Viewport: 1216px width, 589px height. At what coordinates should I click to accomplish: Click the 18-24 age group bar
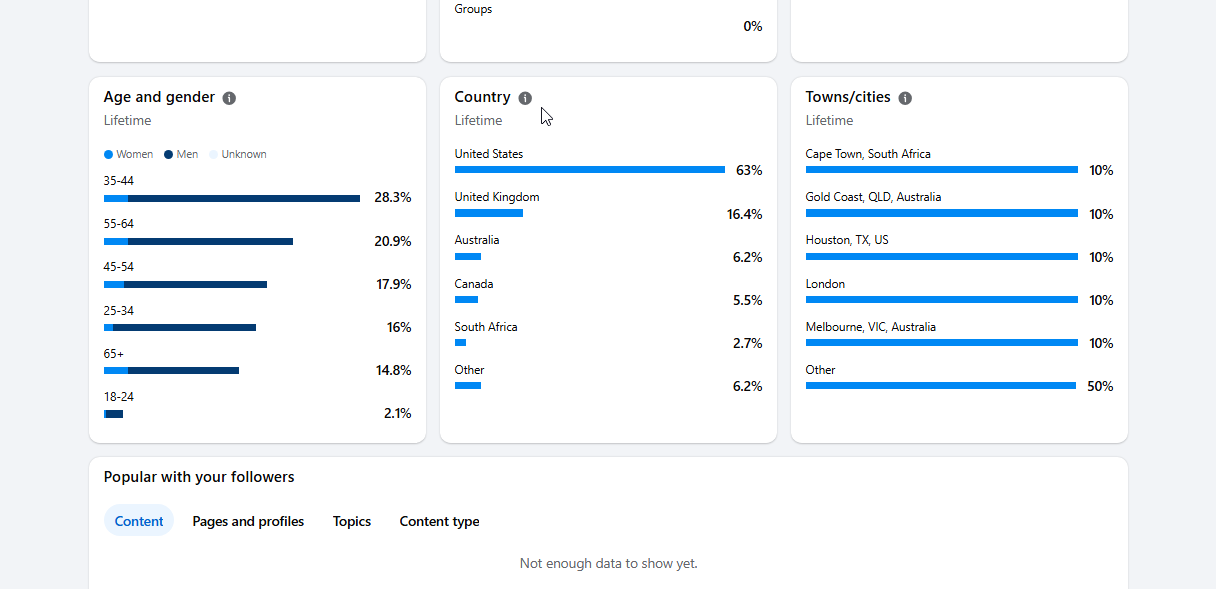114,413
